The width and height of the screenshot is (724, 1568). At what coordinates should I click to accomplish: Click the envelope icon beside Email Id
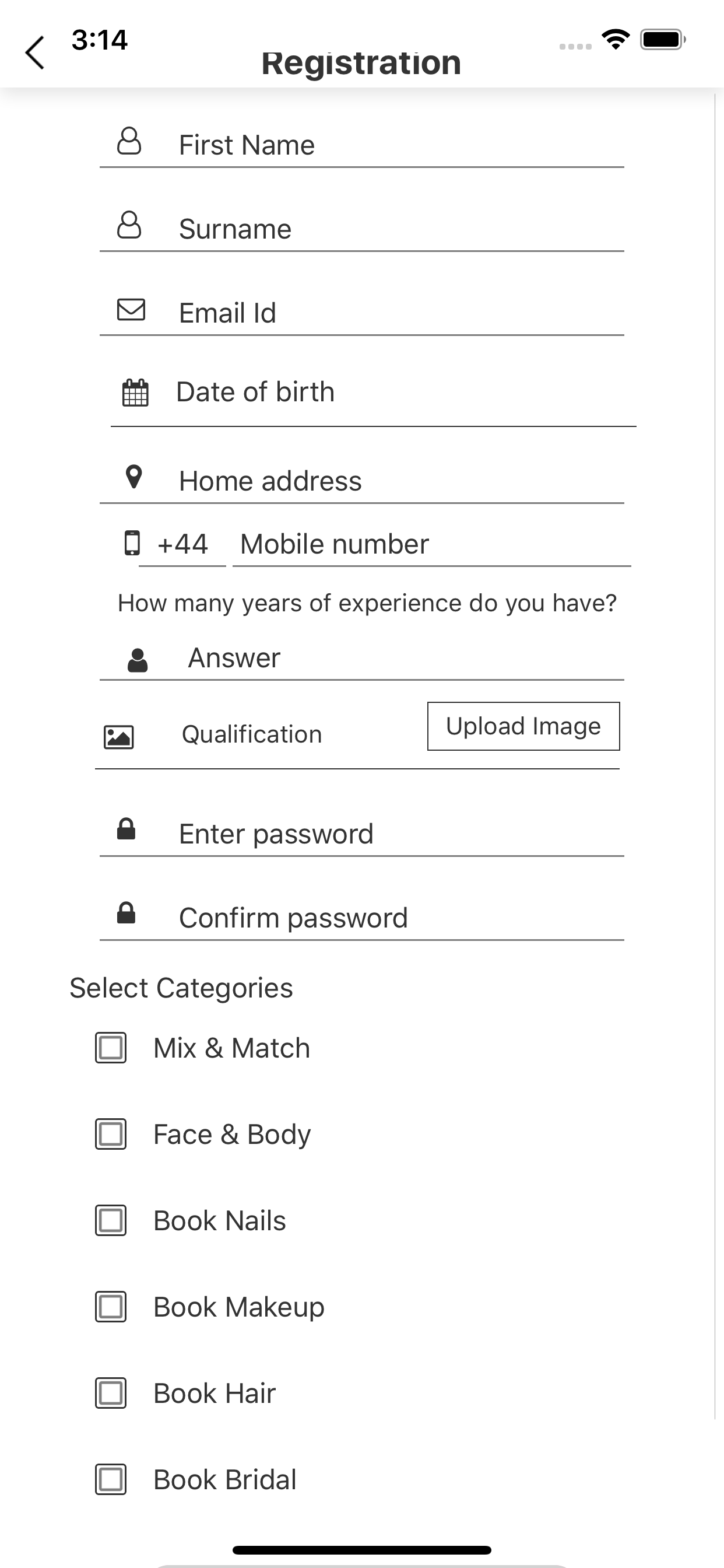tap(131, 309)
